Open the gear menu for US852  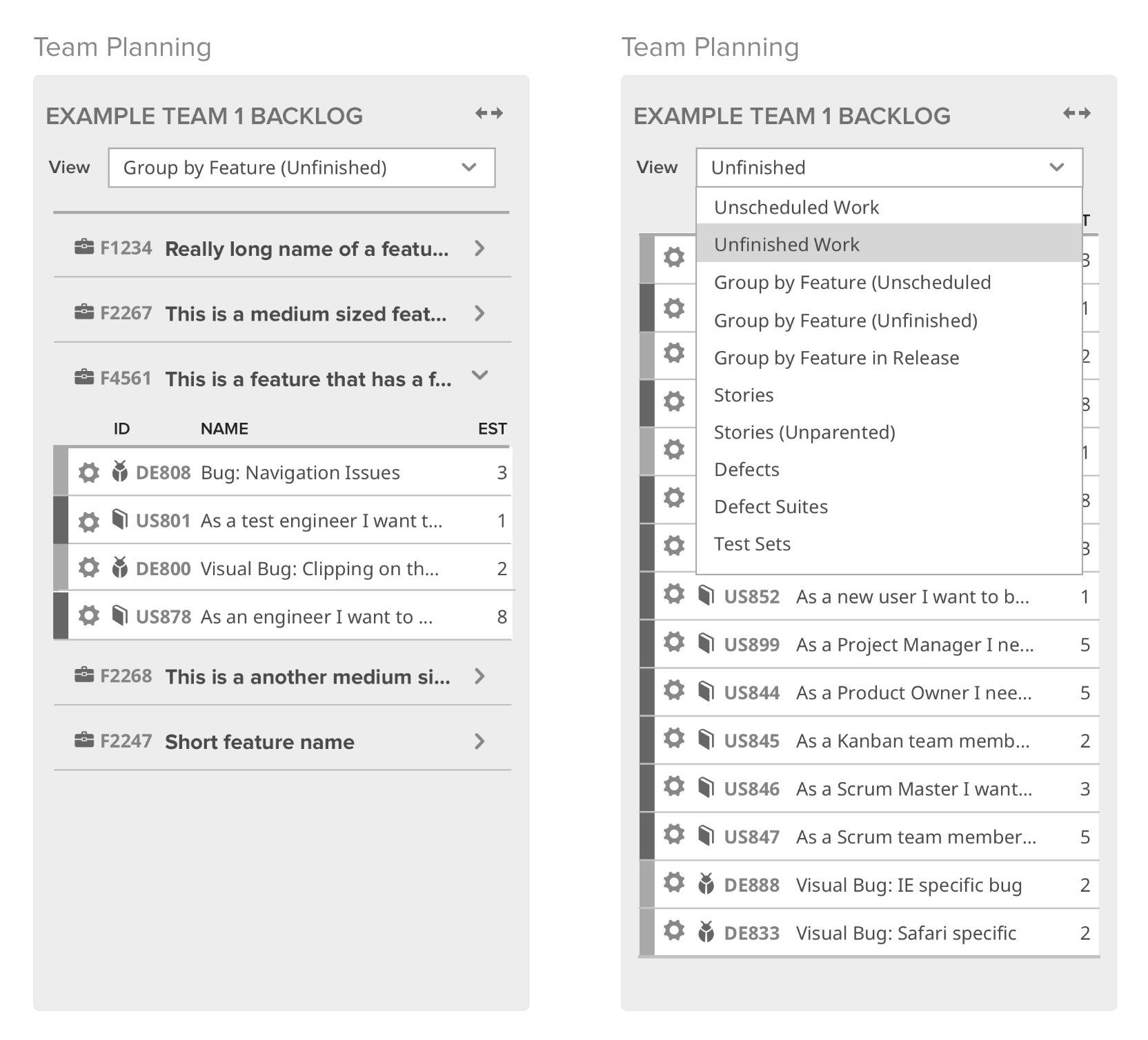coord(673,594)
